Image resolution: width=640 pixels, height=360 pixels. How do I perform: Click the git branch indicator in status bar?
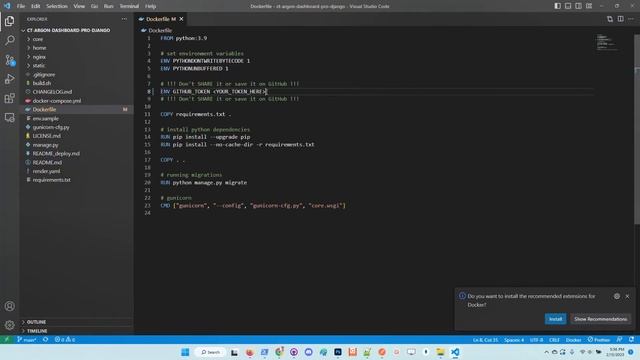pos(27,340)
